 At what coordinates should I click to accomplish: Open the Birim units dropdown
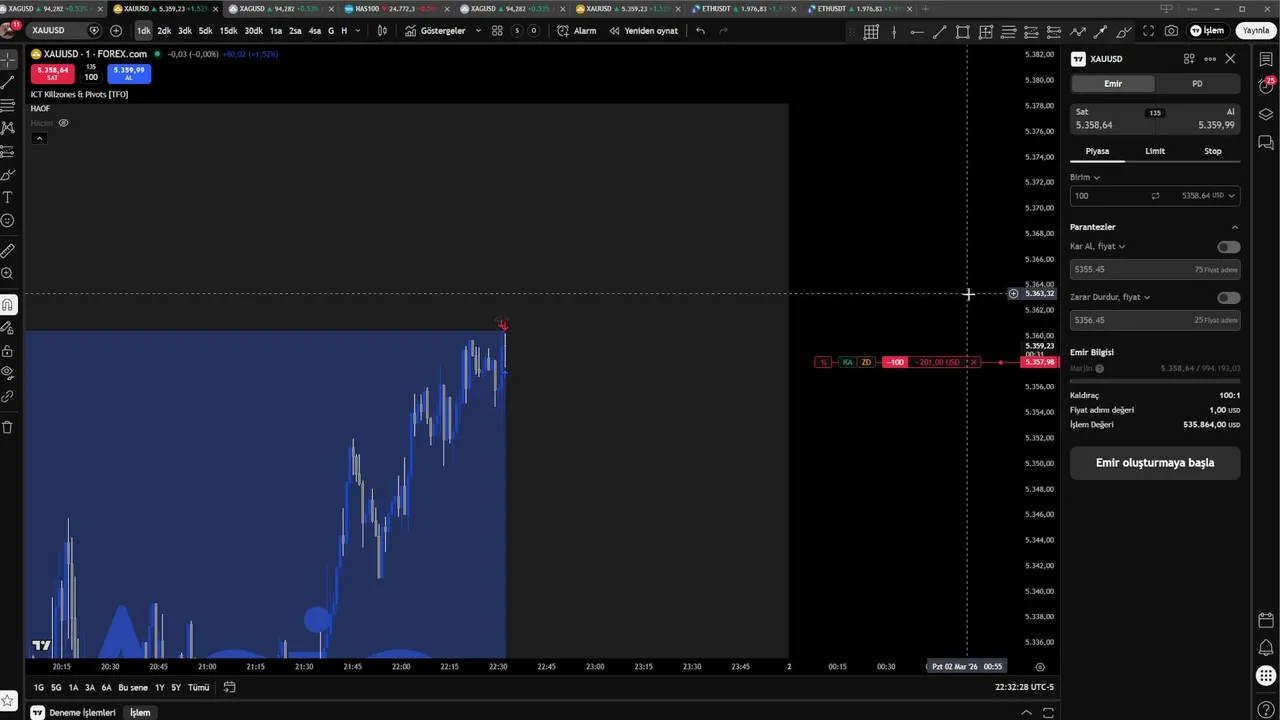[1085, 177]
